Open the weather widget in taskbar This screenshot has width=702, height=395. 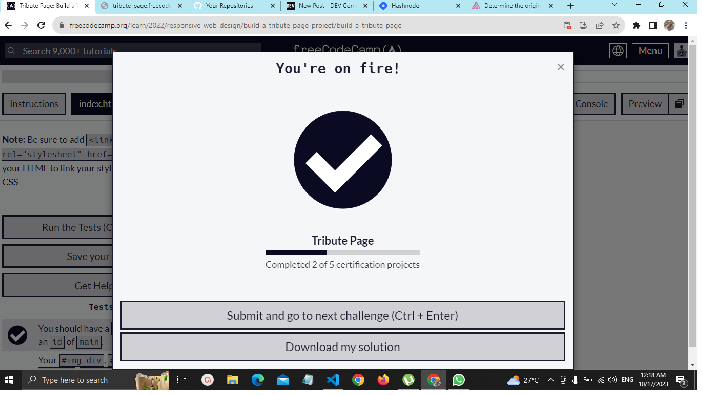coord(523,380)
